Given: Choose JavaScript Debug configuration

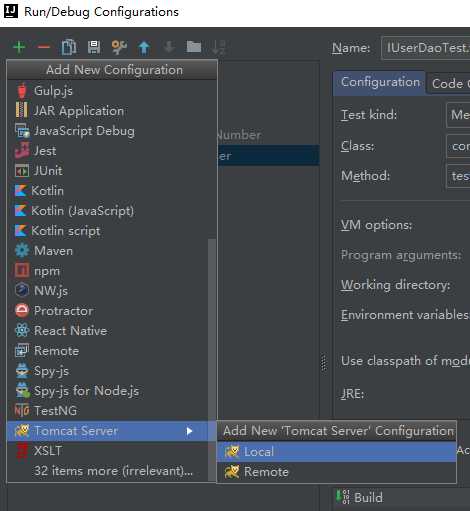Looking at the screenshot, I should tap(112, 131).
